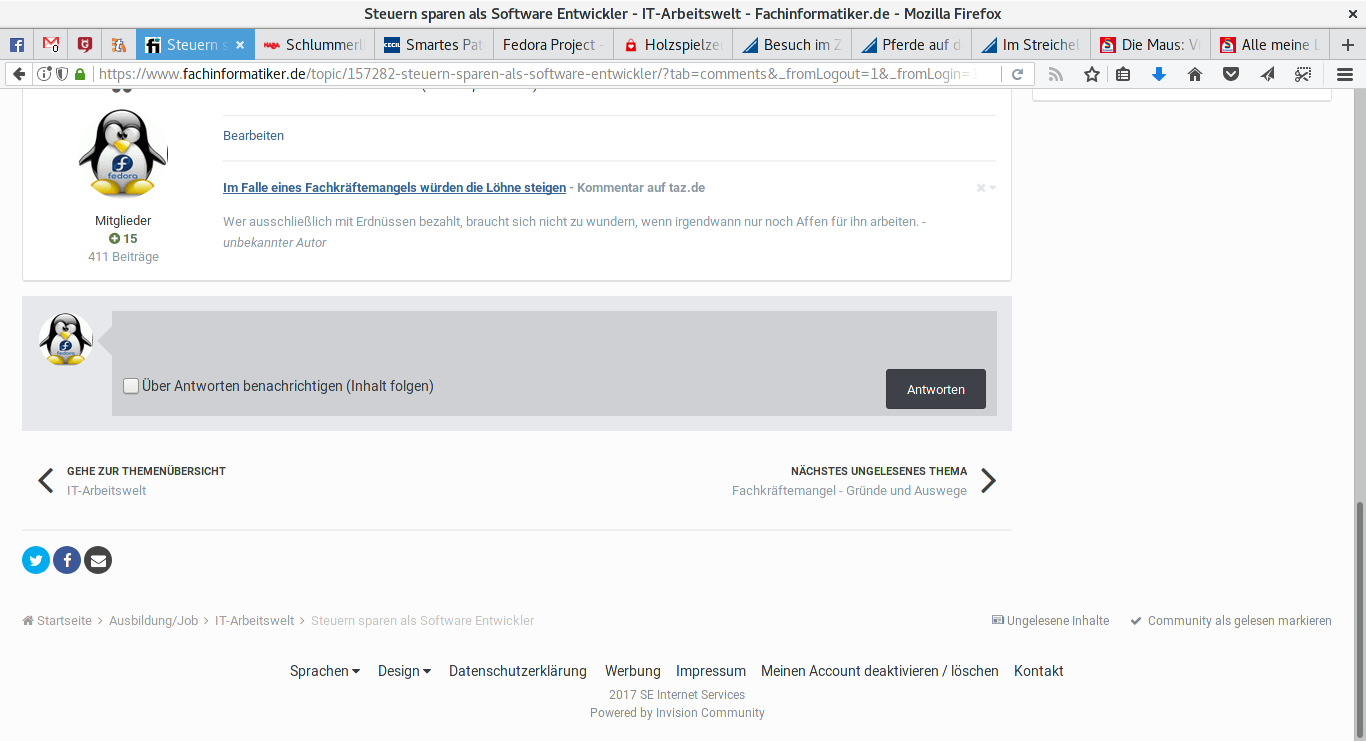Share topic on Twitter icon
Screen dimensions: 1366x741
(36, 560)
